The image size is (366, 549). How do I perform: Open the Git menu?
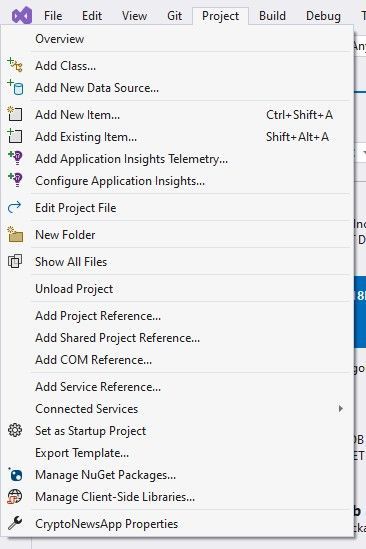pyautogui.click(x=174, y=16)
